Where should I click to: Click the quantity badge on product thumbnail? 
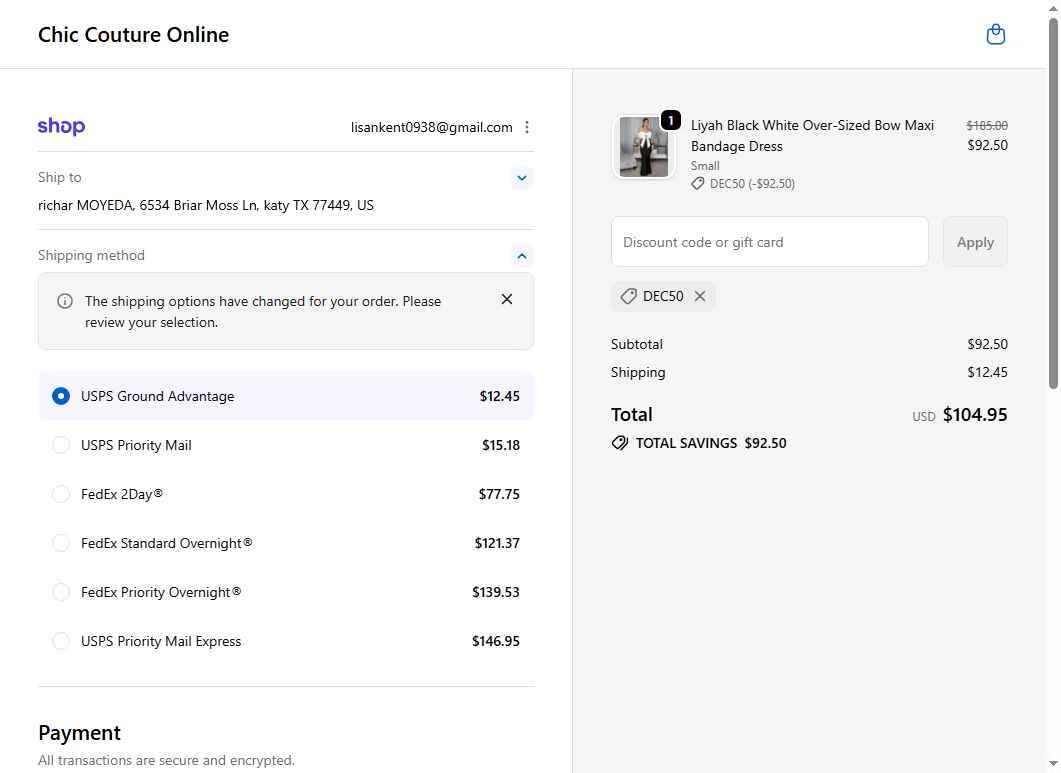pyautogui.click(x=670, y=120)
